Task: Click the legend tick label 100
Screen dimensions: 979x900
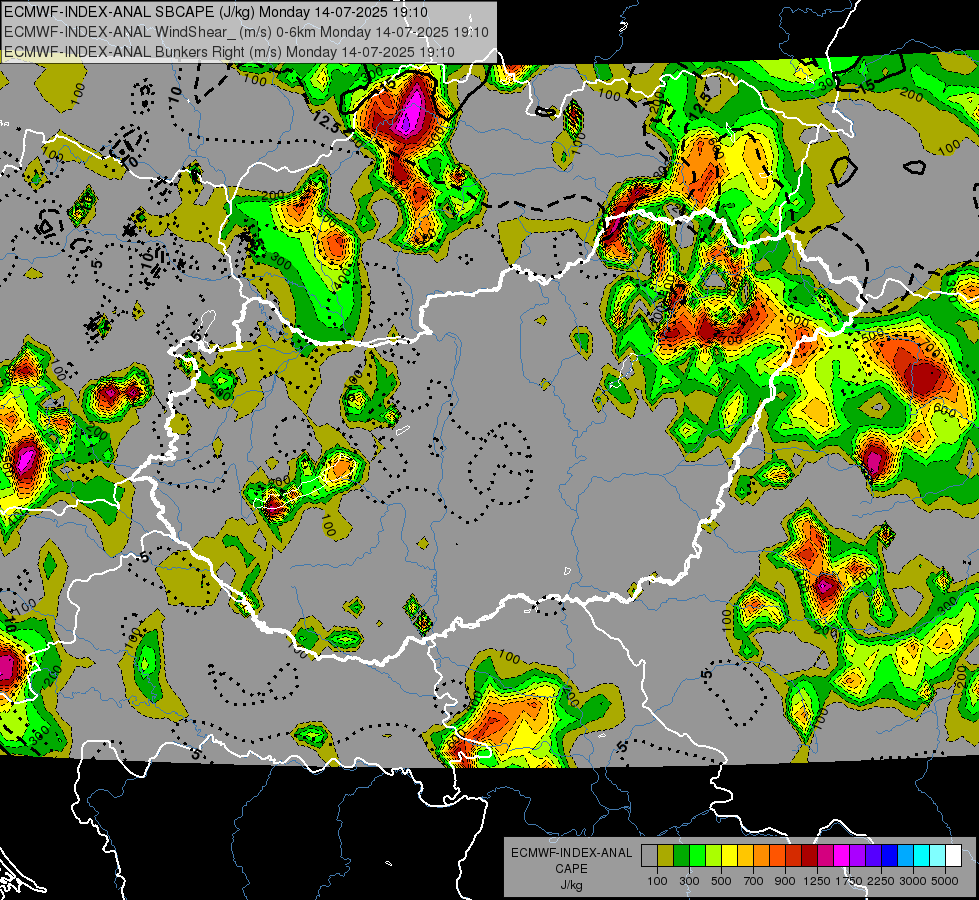Action: [657, 881]
